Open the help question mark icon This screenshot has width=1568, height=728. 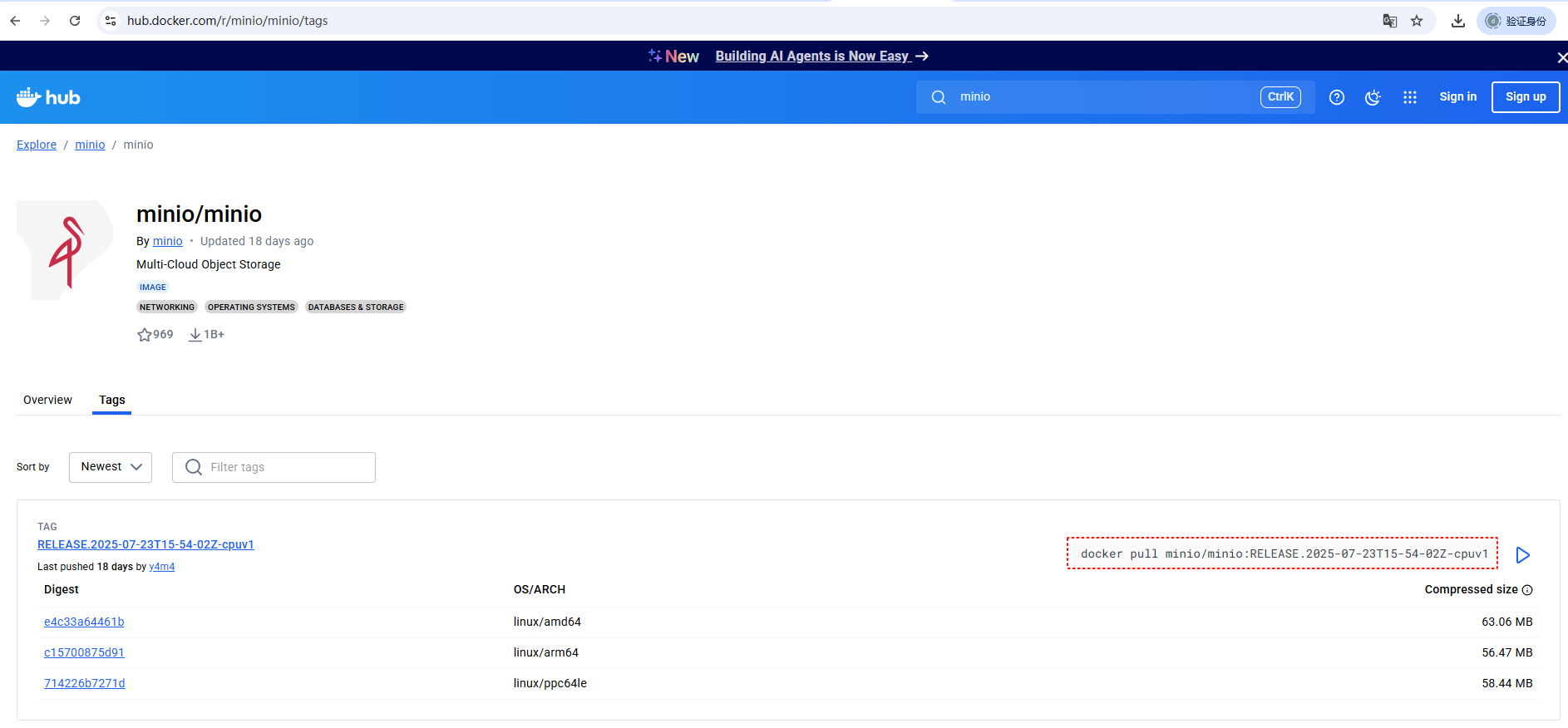click(x=1337, y=97)
